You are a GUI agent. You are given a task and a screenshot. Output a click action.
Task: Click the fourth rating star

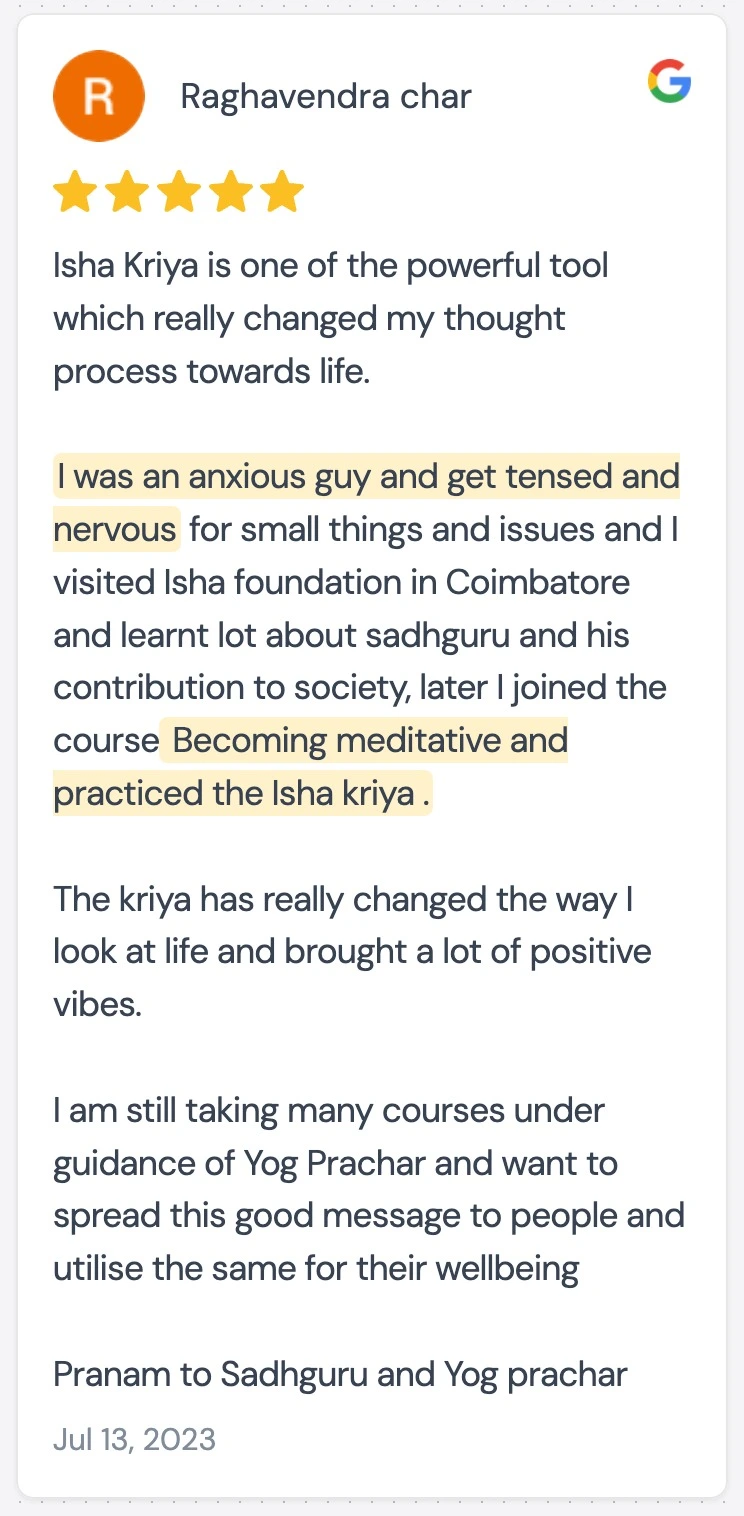(231, 192)
